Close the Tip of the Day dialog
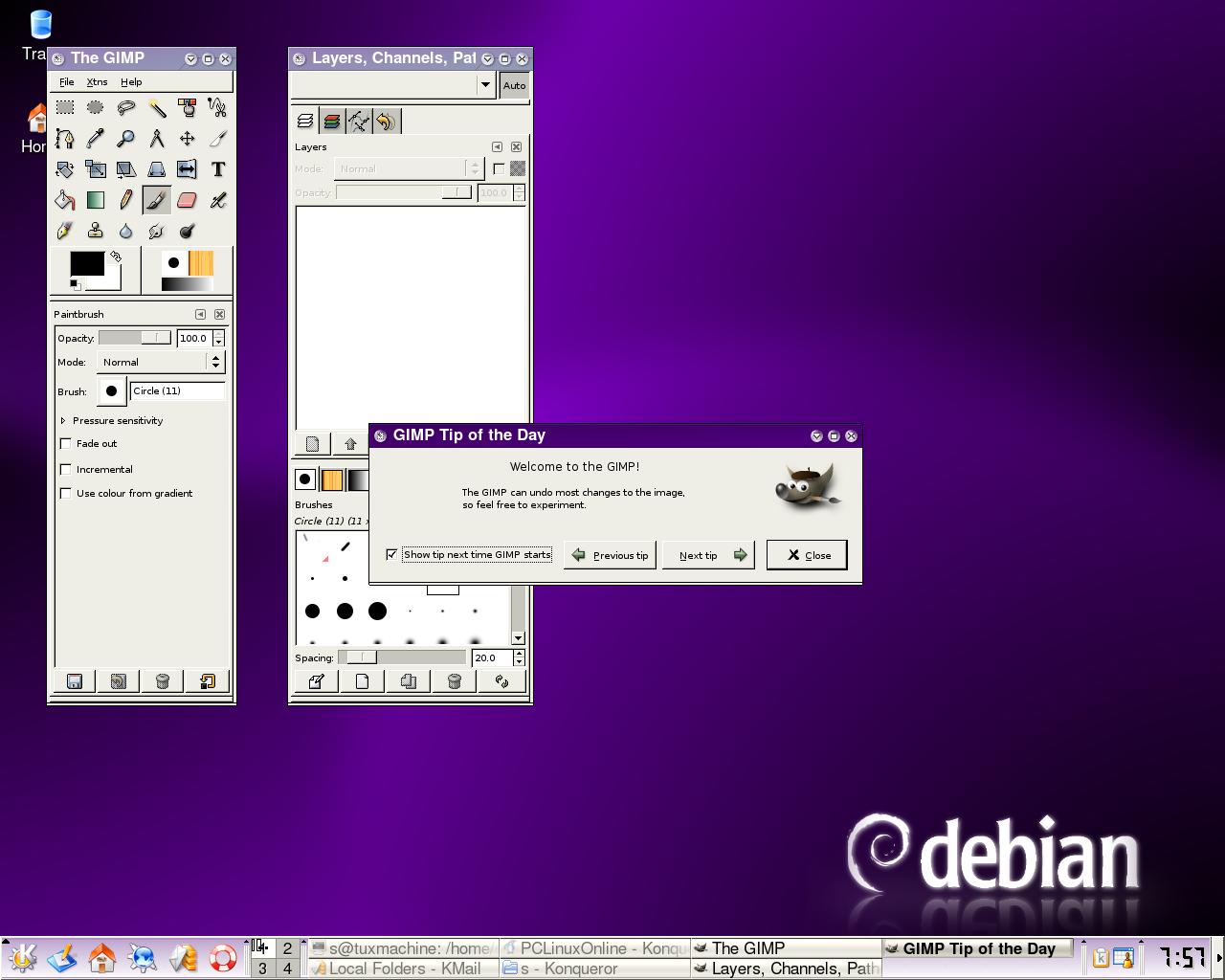The width and height of the screenshot is (1225, 980). [x=807, y=555]
